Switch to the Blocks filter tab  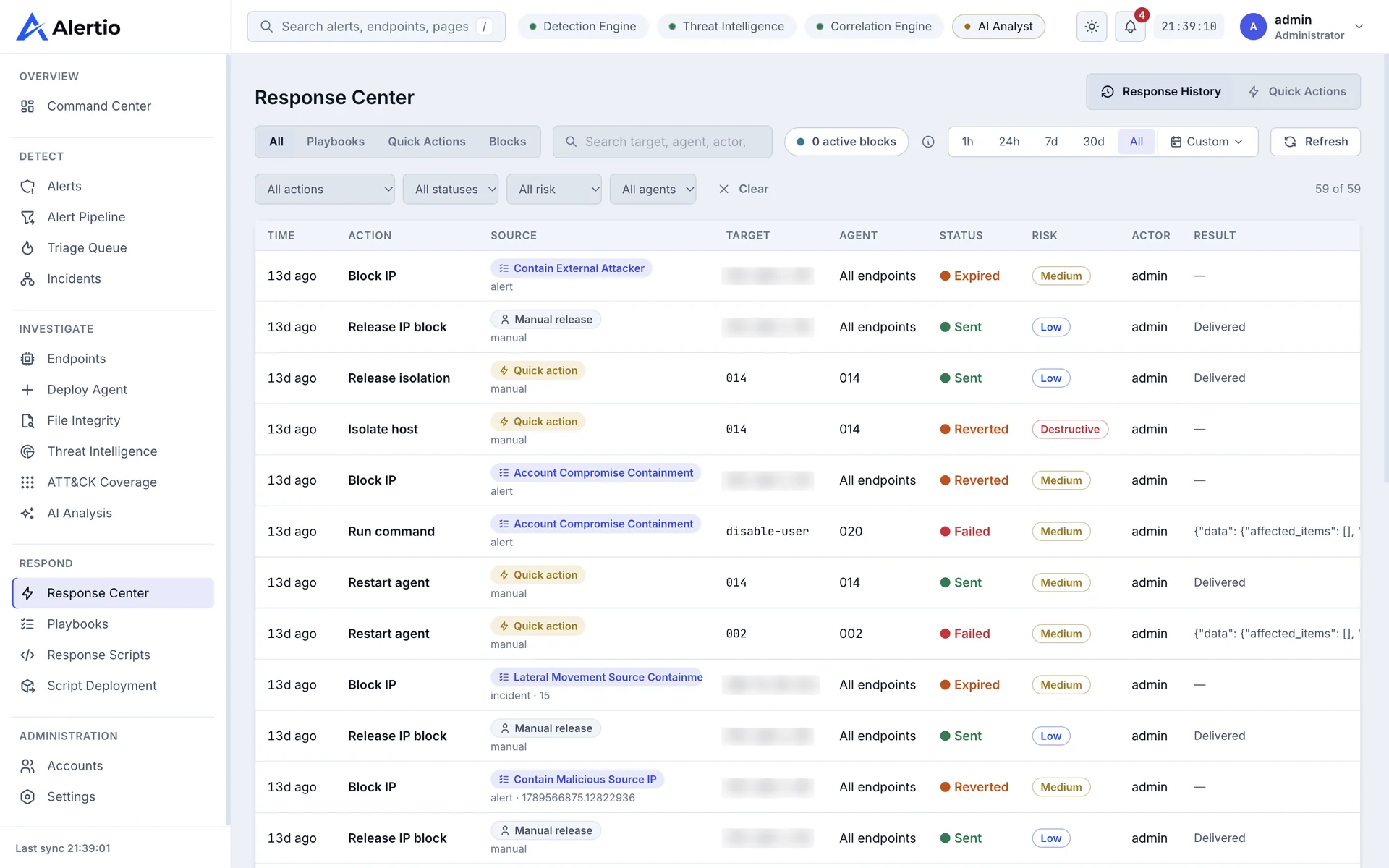(507, 142)
